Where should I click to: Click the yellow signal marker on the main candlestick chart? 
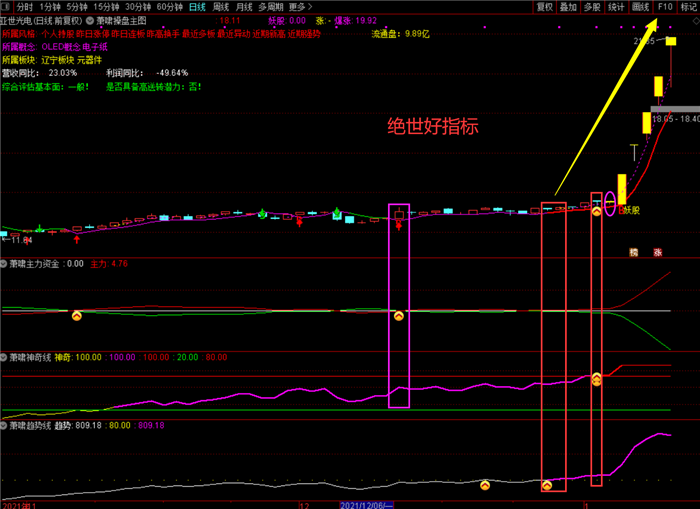click(596, 211)
